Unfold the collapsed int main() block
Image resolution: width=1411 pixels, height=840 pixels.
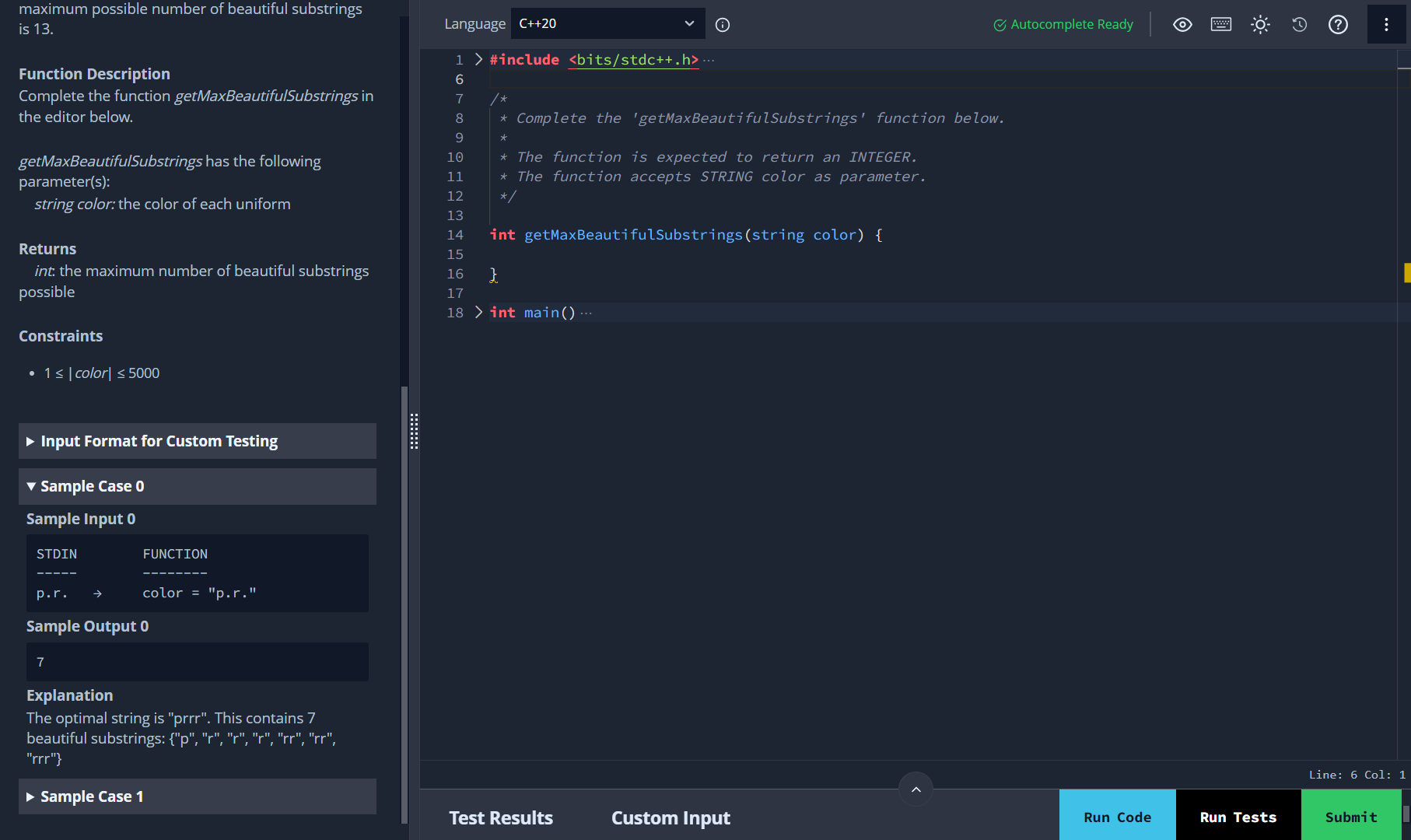(x=478, y=313)
